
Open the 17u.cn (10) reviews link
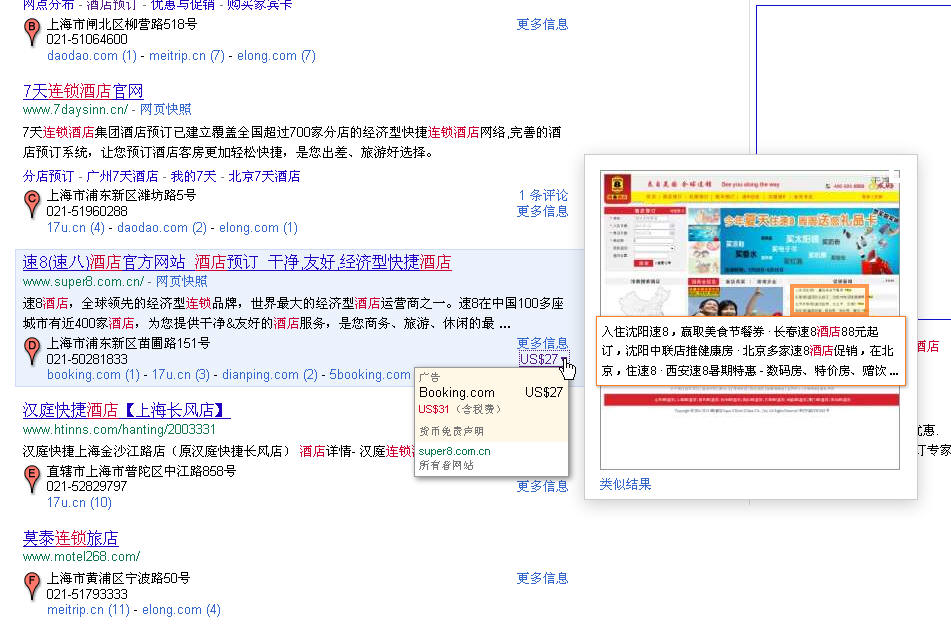pyautogui.click(x=79, y=503)
